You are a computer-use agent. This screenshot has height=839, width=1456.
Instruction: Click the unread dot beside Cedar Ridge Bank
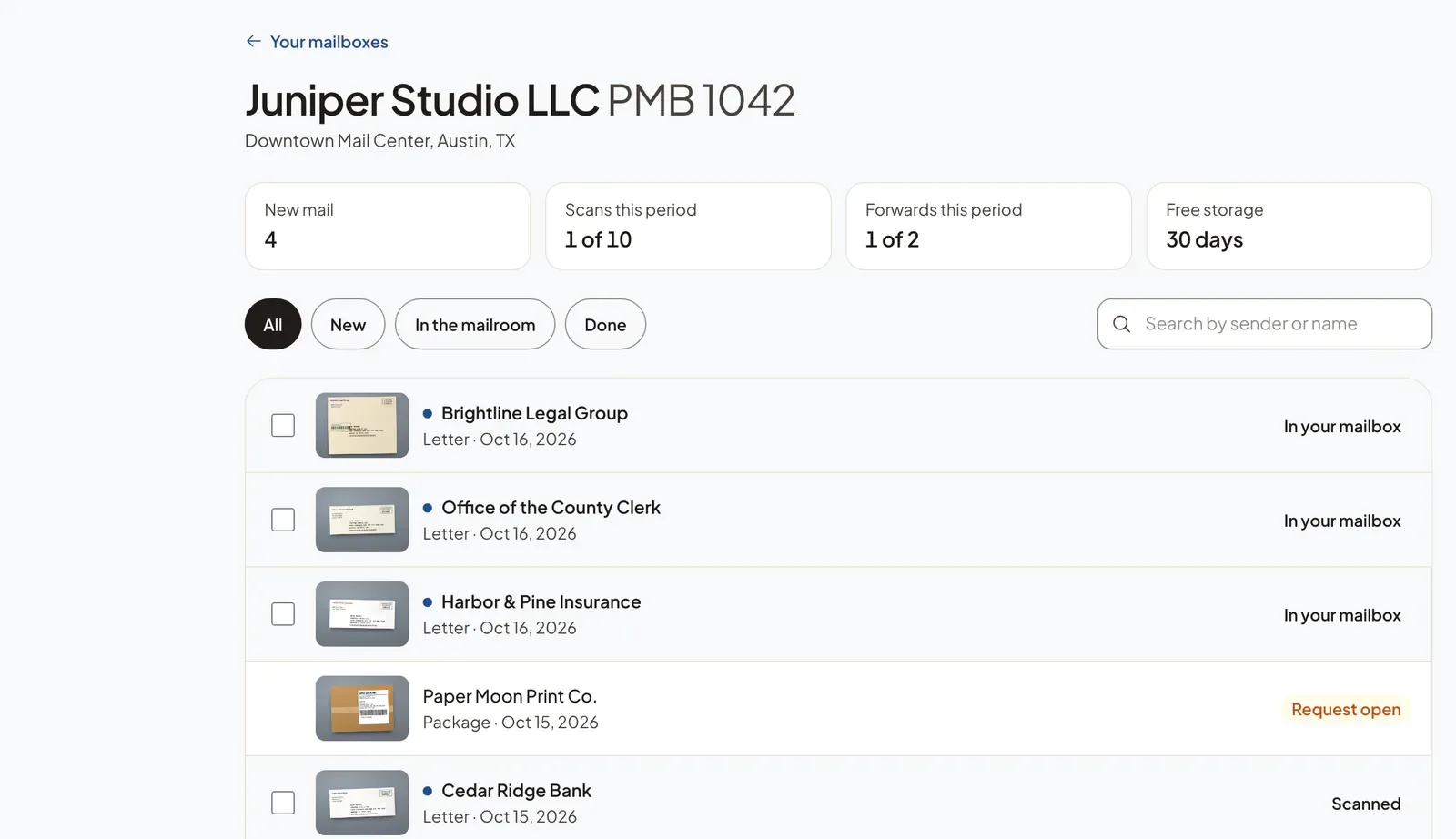pos(428,791)
